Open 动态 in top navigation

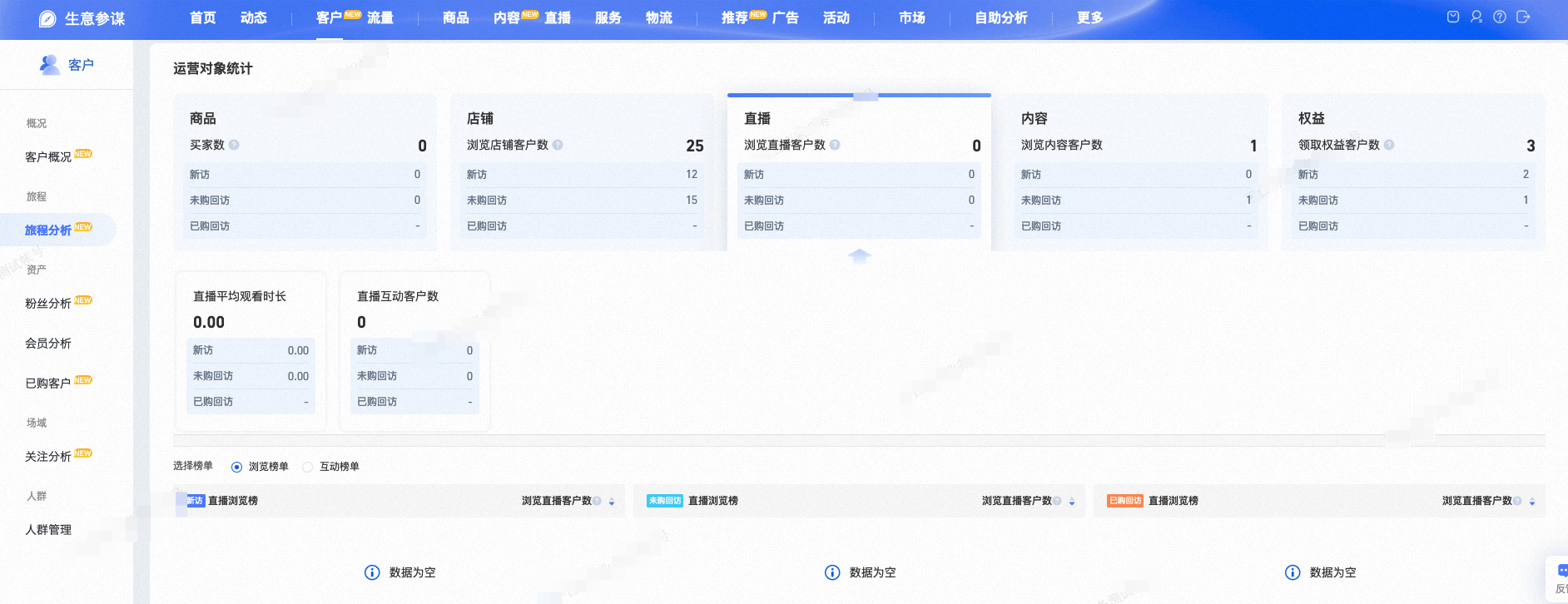(x=254, y=17)
